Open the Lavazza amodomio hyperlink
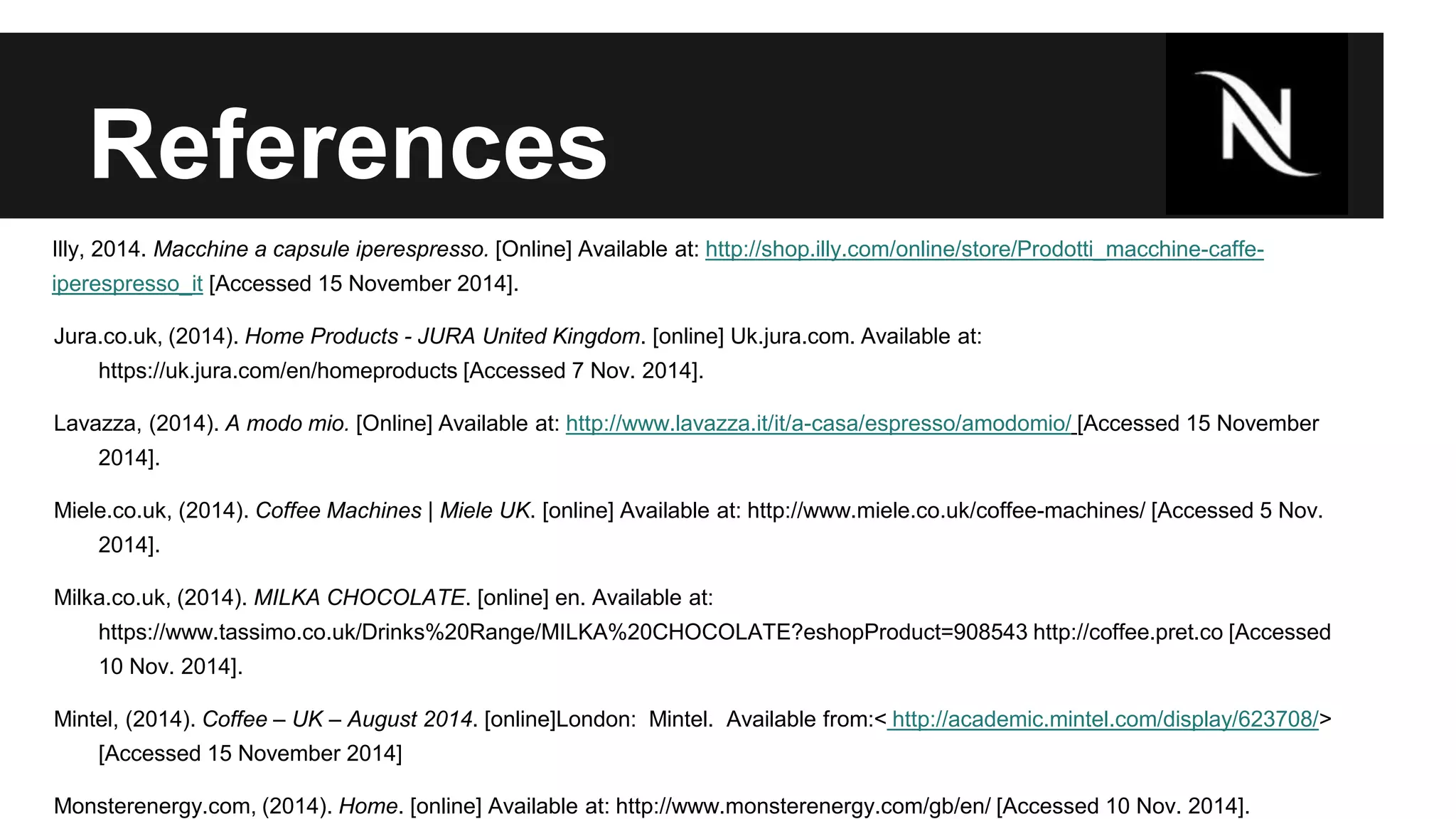 pos(818,424)
